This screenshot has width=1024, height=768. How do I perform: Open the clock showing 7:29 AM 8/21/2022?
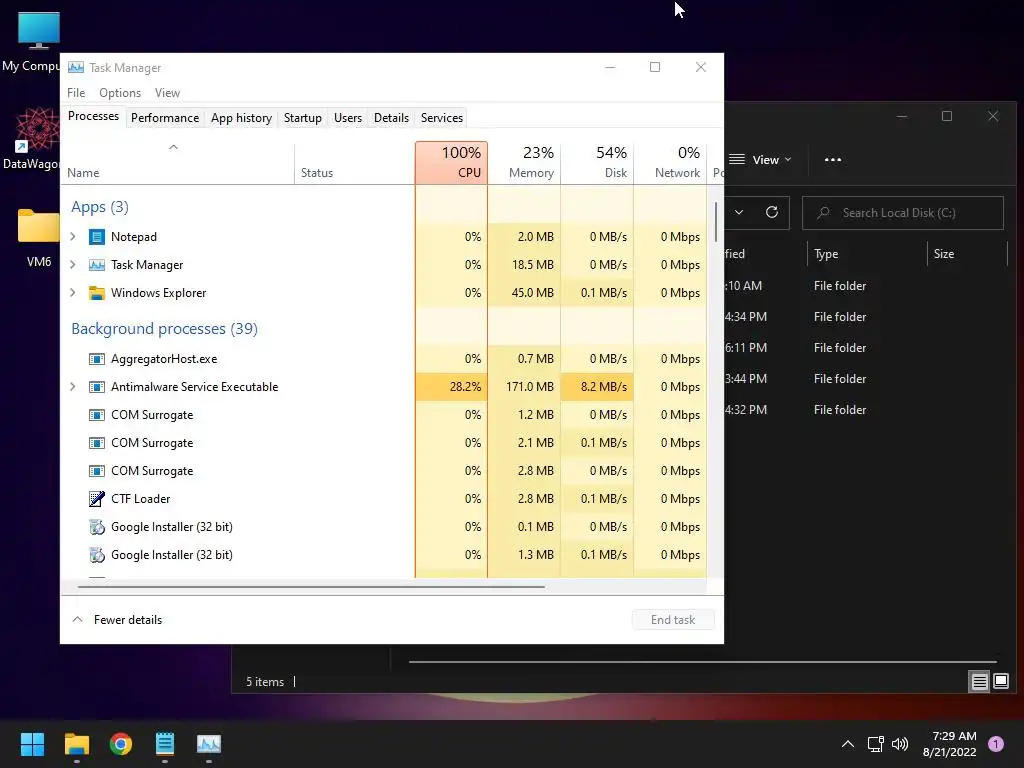click(950, 744)
